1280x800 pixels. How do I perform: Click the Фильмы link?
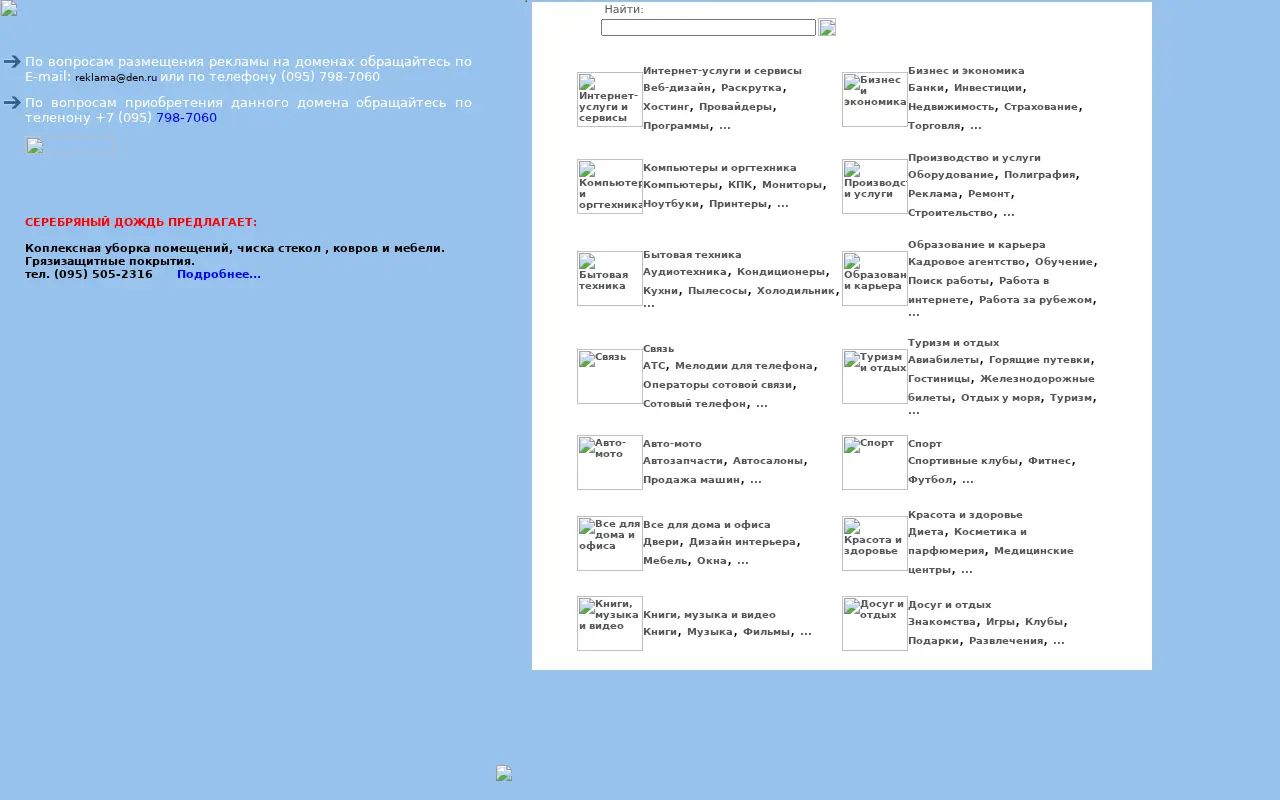tap(767, 632)
